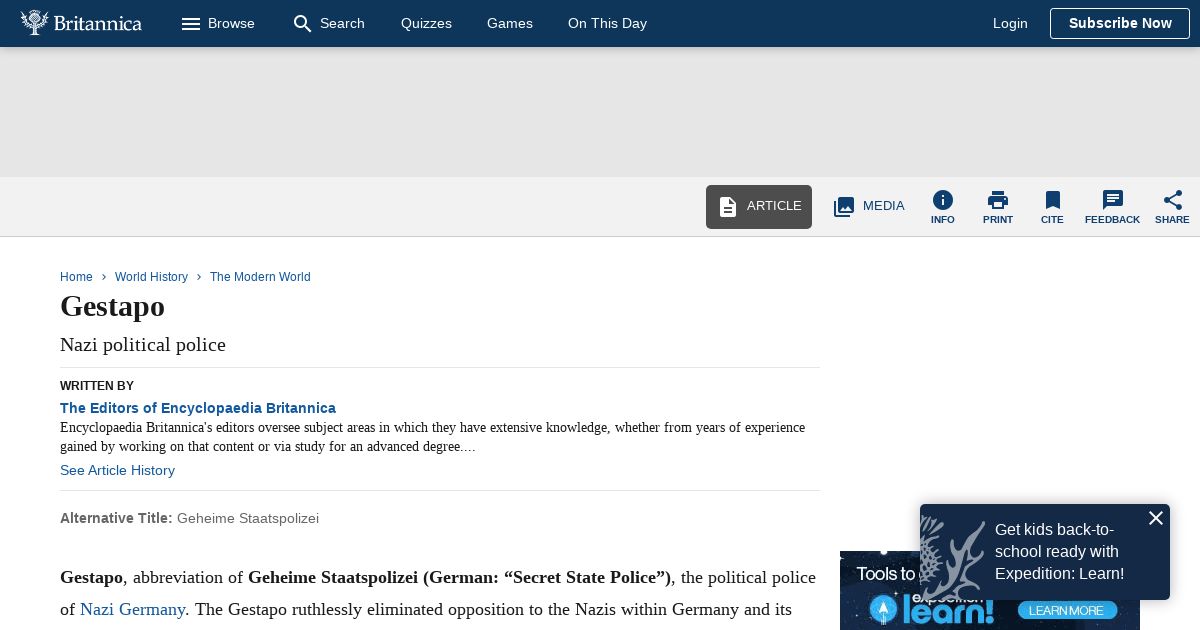This screenshot has width=1200, height=630.
Task: Click the Search magnifier icon
Action: [x=302, y=23]
